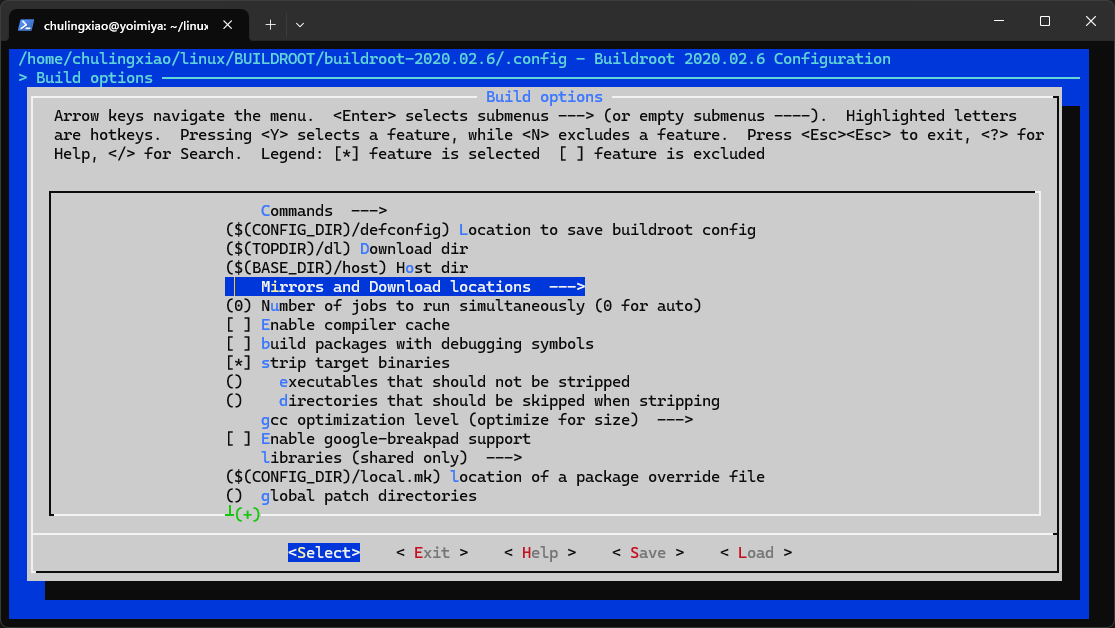Open the tab profile dropdown chevron
Image resolution: width=1115 pixels, height=628 pixels.
(x=300, y=25)
